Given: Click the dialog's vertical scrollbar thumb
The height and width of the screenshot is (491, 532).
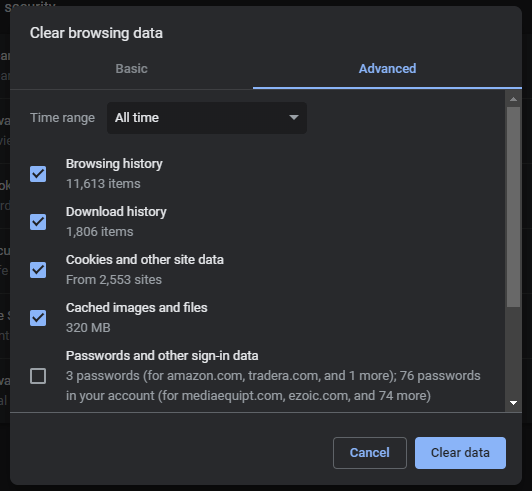Looking at the screenshot, I should click(513, 207).
